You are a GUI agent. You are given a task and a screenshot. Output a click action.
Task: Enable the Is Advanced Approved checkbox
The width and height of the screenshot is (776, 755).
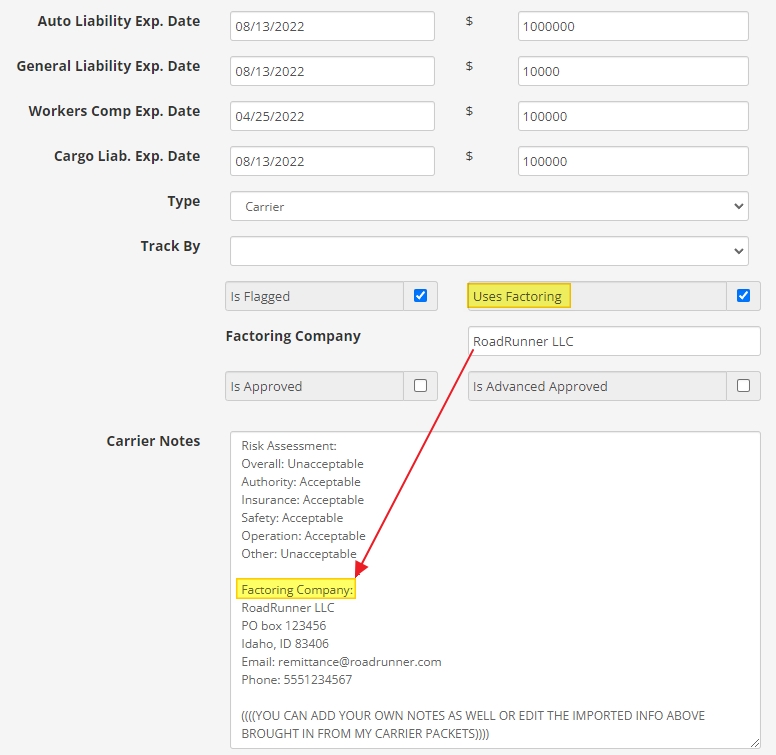[x=742, y=386]
